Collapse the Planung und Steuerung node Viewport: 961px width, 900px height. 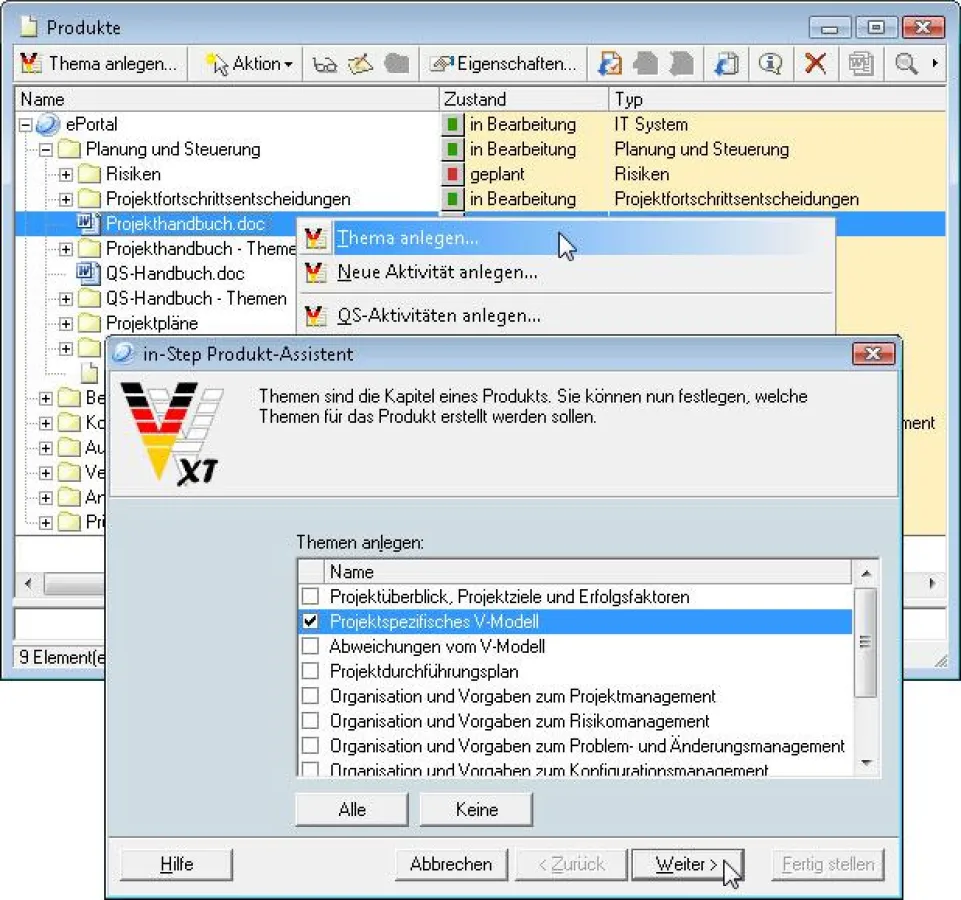click(46, 150)
